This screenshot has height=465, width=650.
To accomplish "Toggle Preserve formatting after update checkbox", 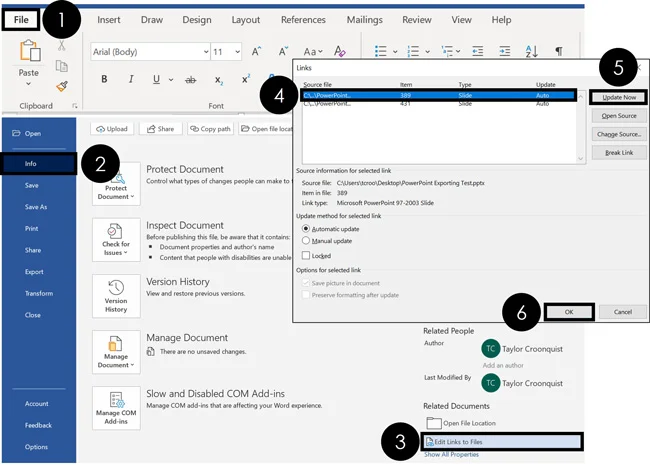I will coord(306,295).
